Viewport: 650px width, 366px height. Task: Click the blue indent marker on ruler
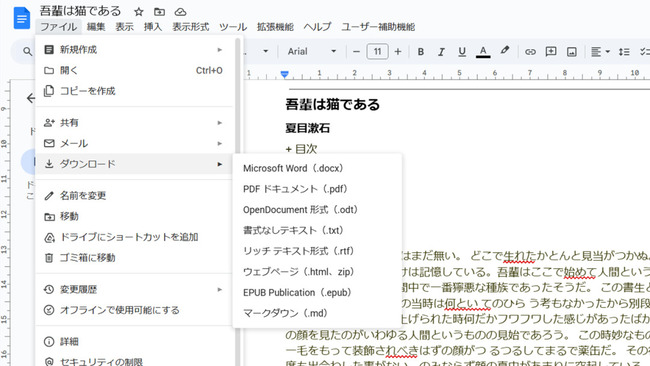click(284, 74)
